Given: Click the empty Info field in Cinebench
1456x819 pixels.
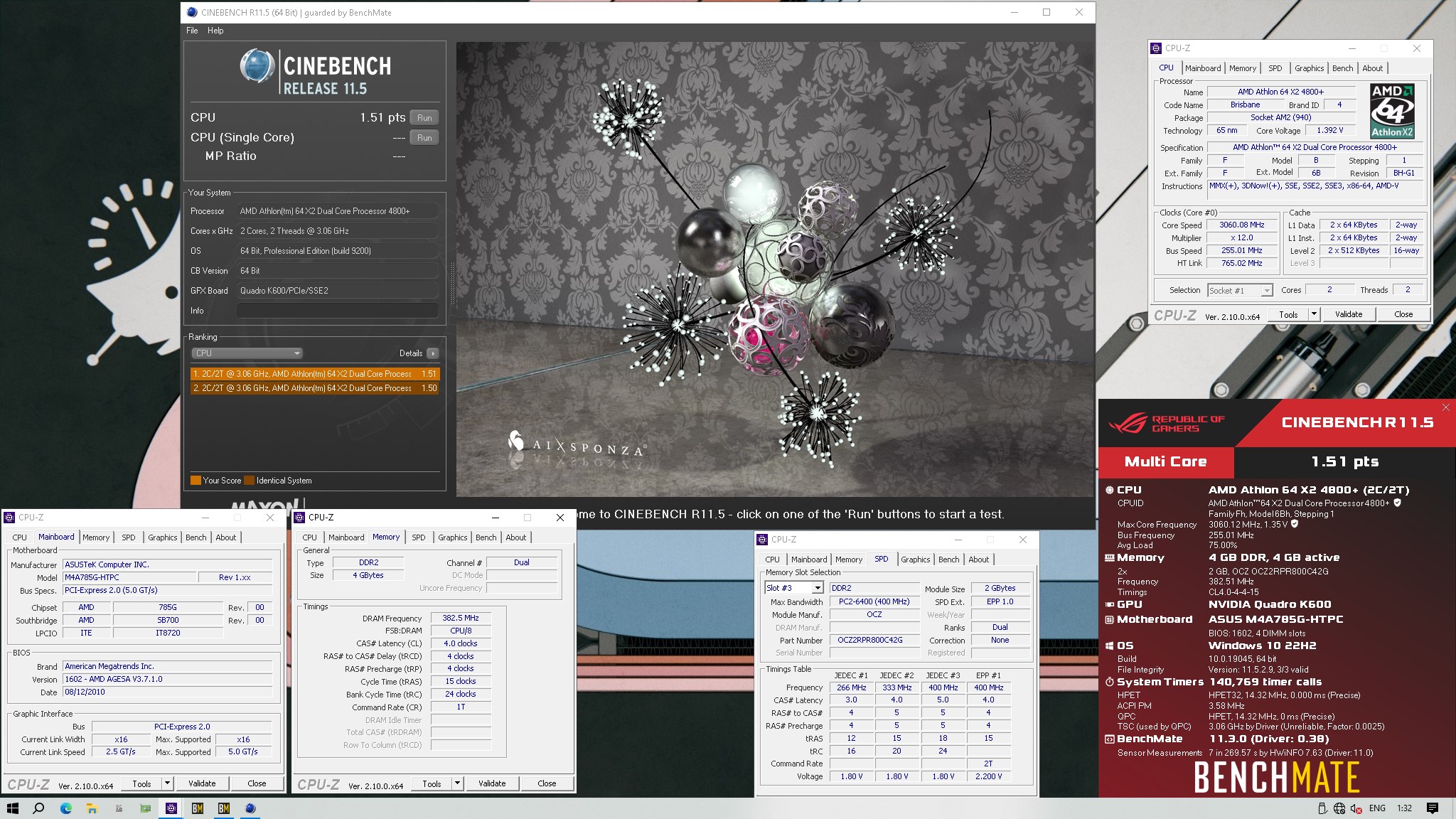Looking at the screenshot, I should [337, 311].
